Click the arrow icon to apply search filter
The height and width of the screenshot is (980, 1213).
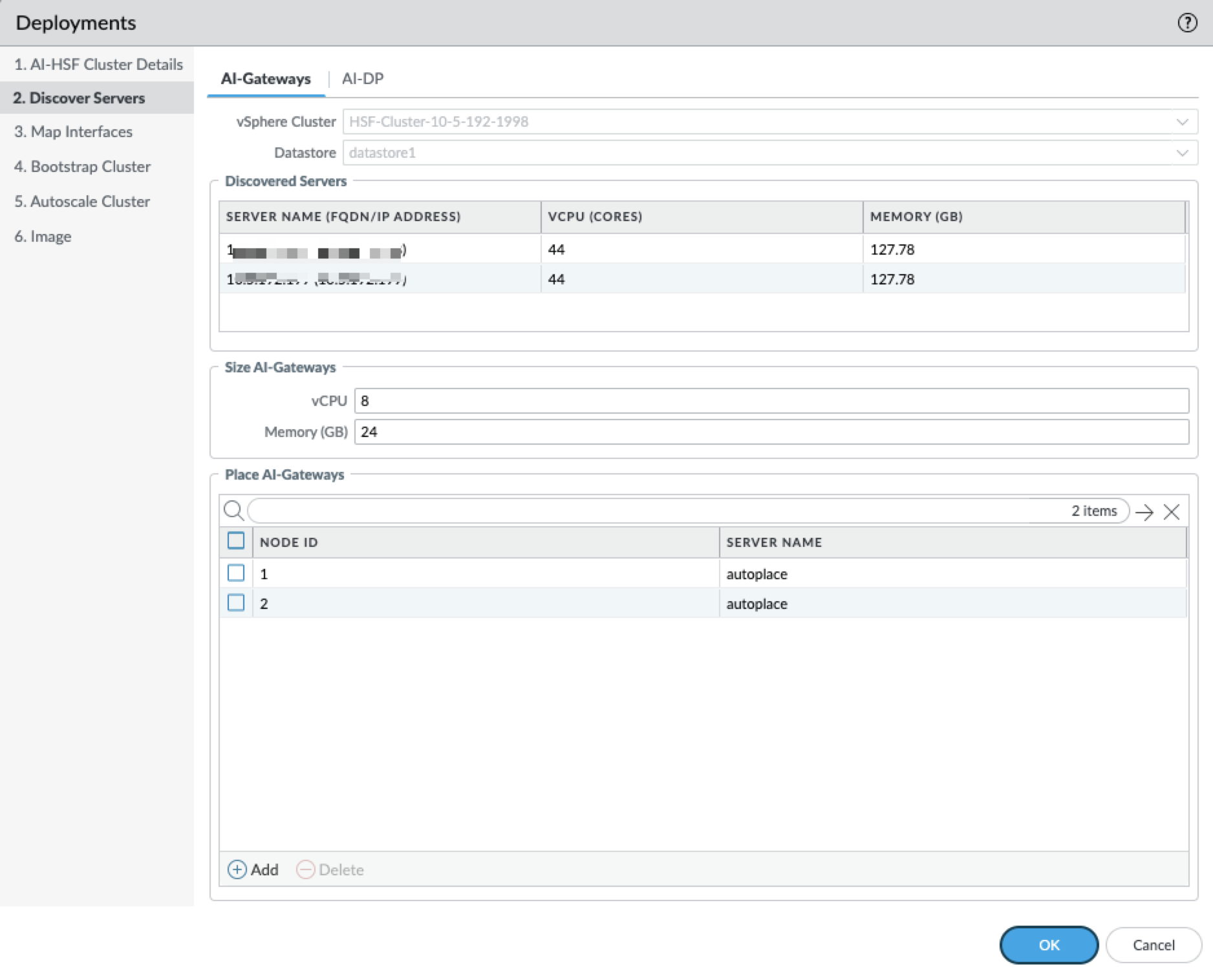[1144, 512]
